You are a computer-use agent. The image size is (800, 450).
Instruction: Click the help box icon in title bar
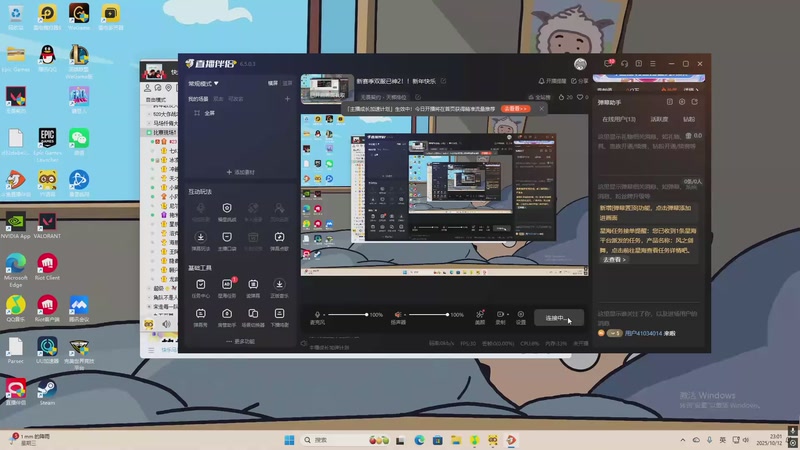point(639,64)
